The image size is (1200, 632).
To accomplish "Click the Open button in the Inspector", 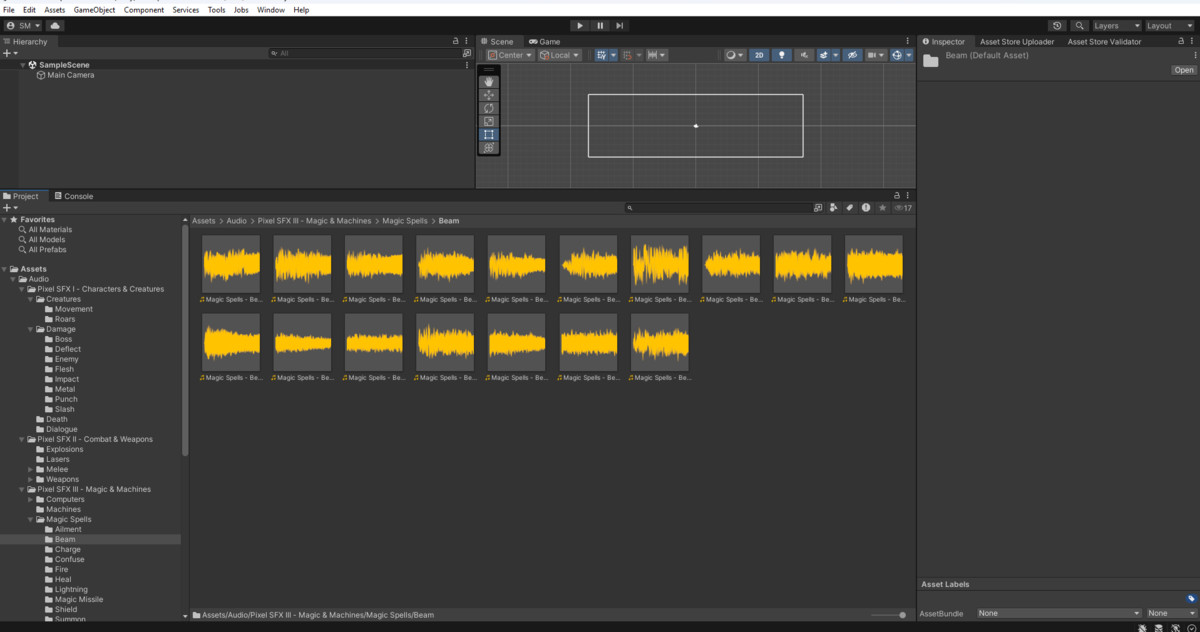I will point(1184,69).
